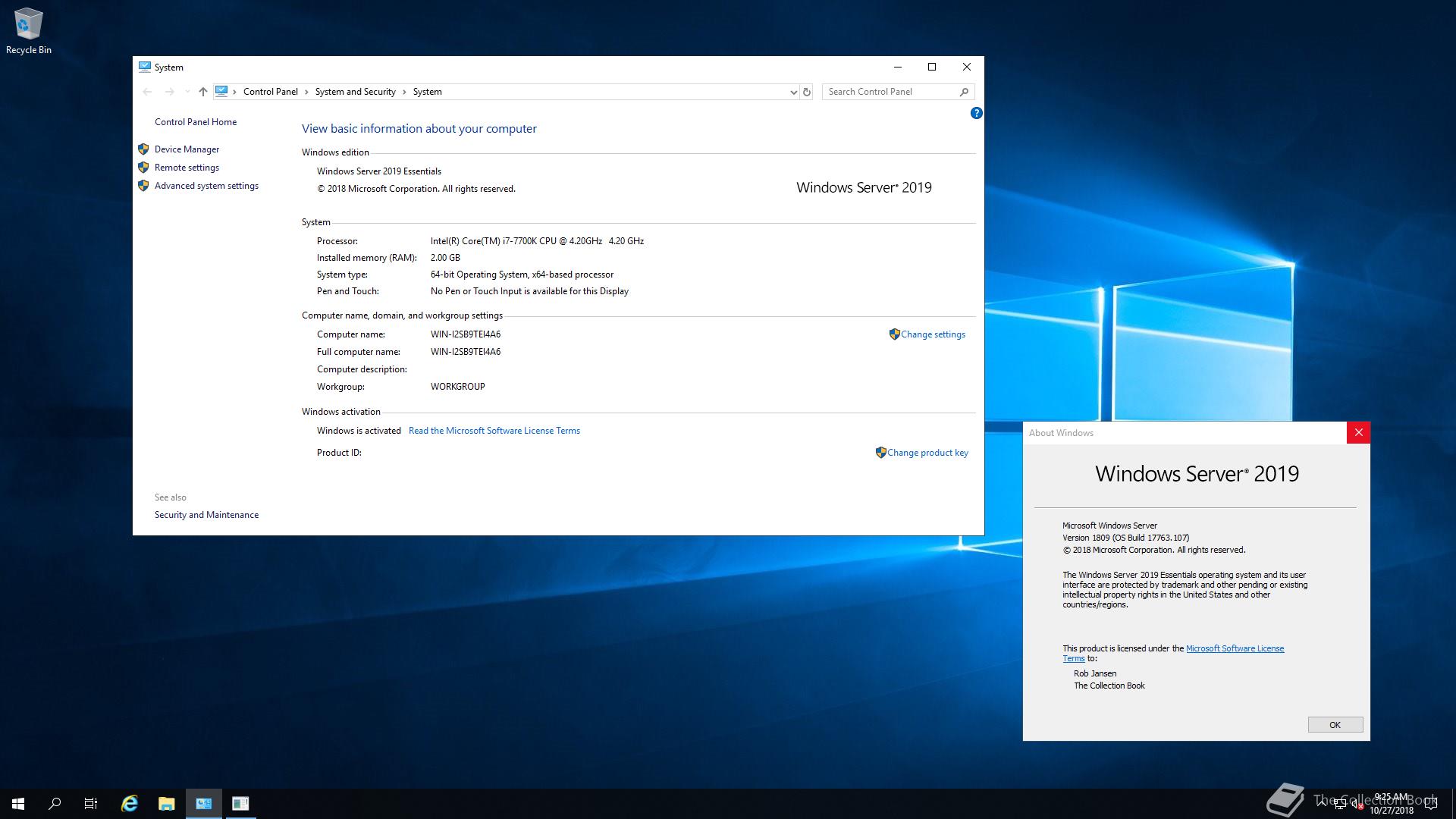Click the computer icon in address bar
1456x819 pixels.
coord(221,92)
